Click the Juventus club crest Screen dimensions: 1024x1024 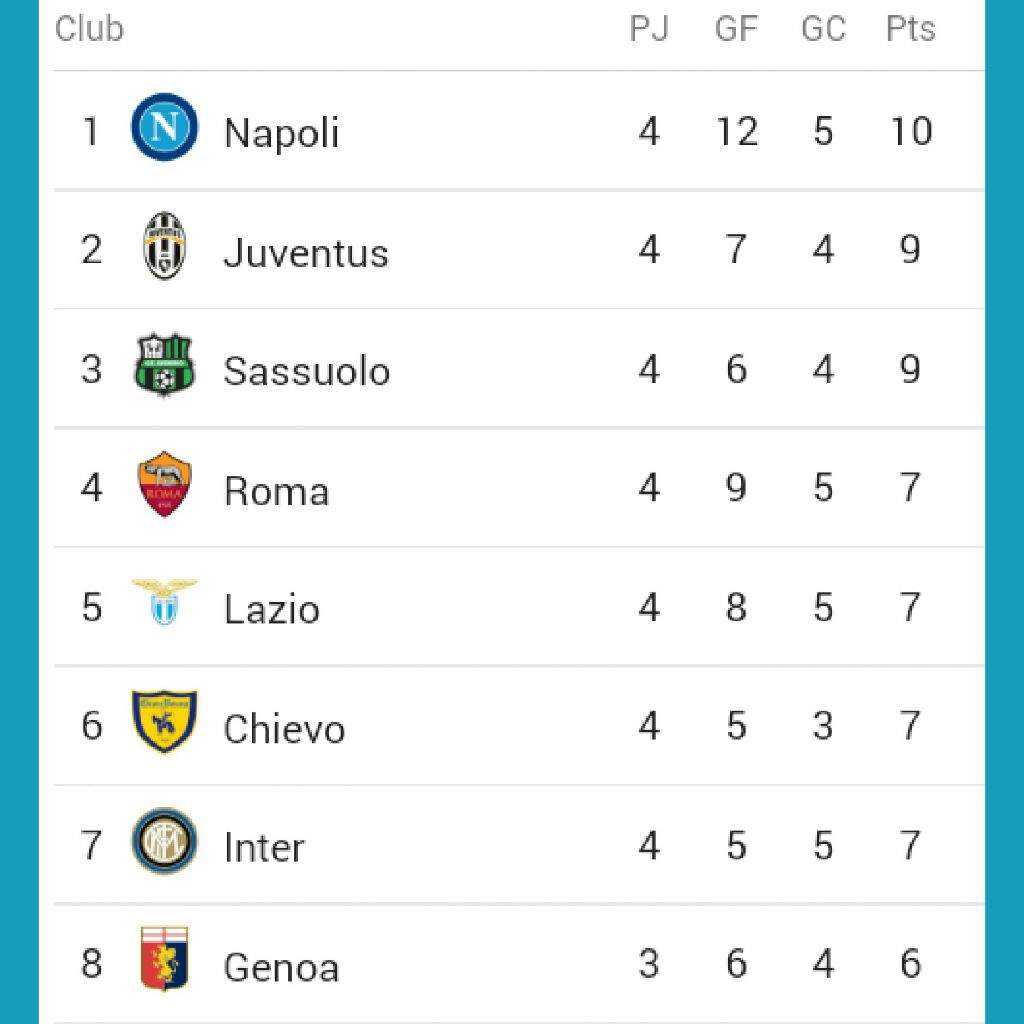(x=165, y=246)
